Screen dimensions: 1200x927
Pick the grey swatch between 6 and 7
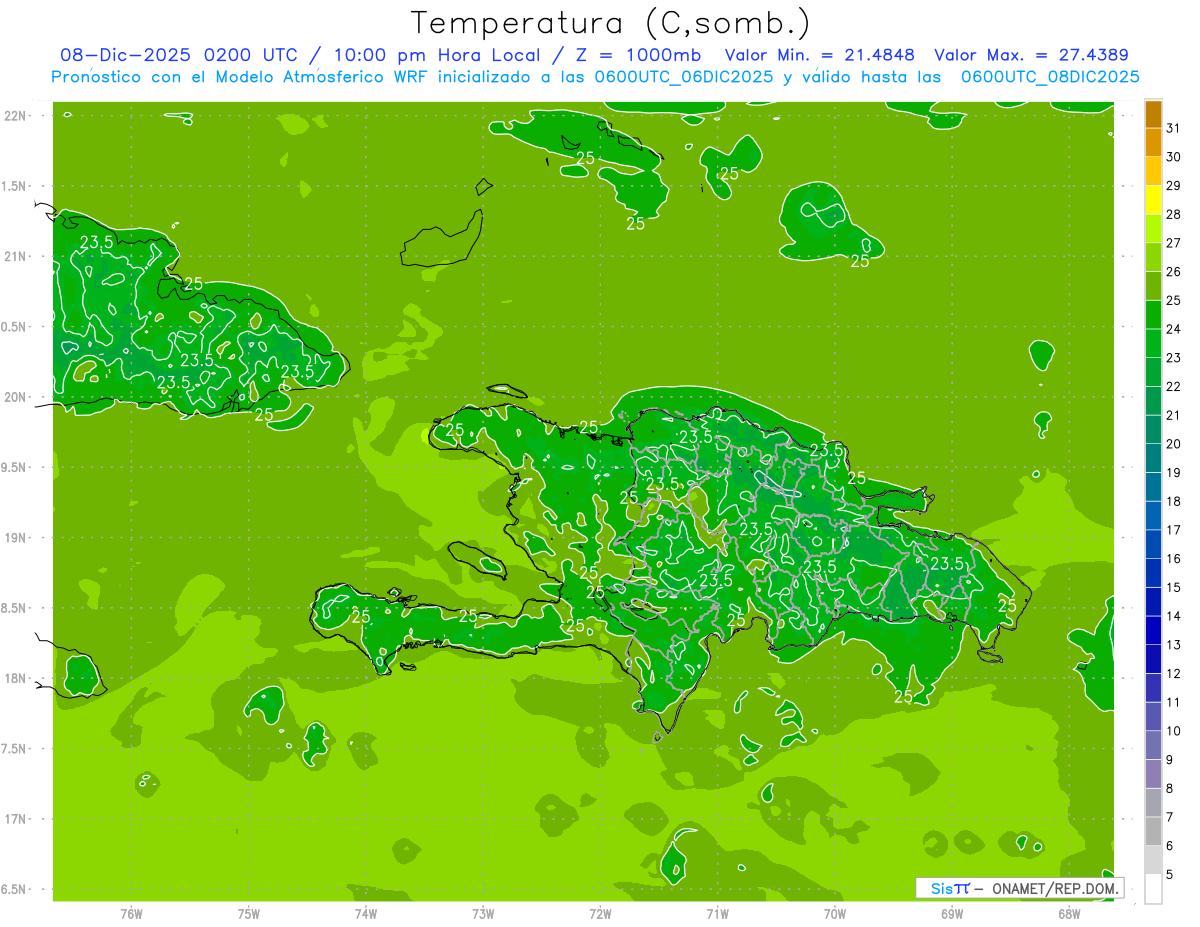click(x=1153, y=831)
